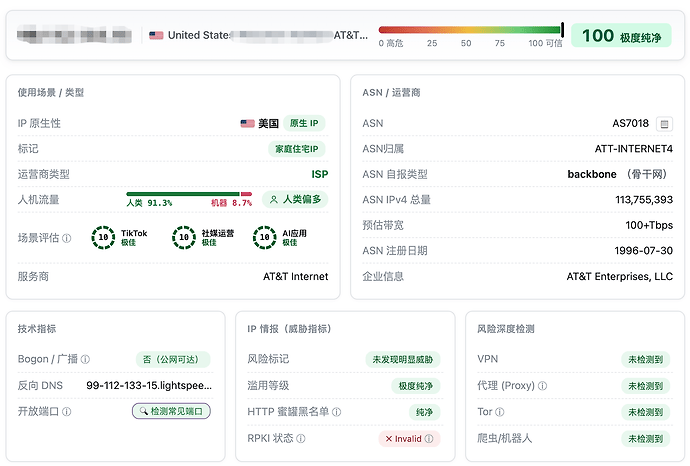The height and width of the screenshot is (466, 690).
Task: Click the person icon in 人类偏多 badge
Action: click(274, 199)
